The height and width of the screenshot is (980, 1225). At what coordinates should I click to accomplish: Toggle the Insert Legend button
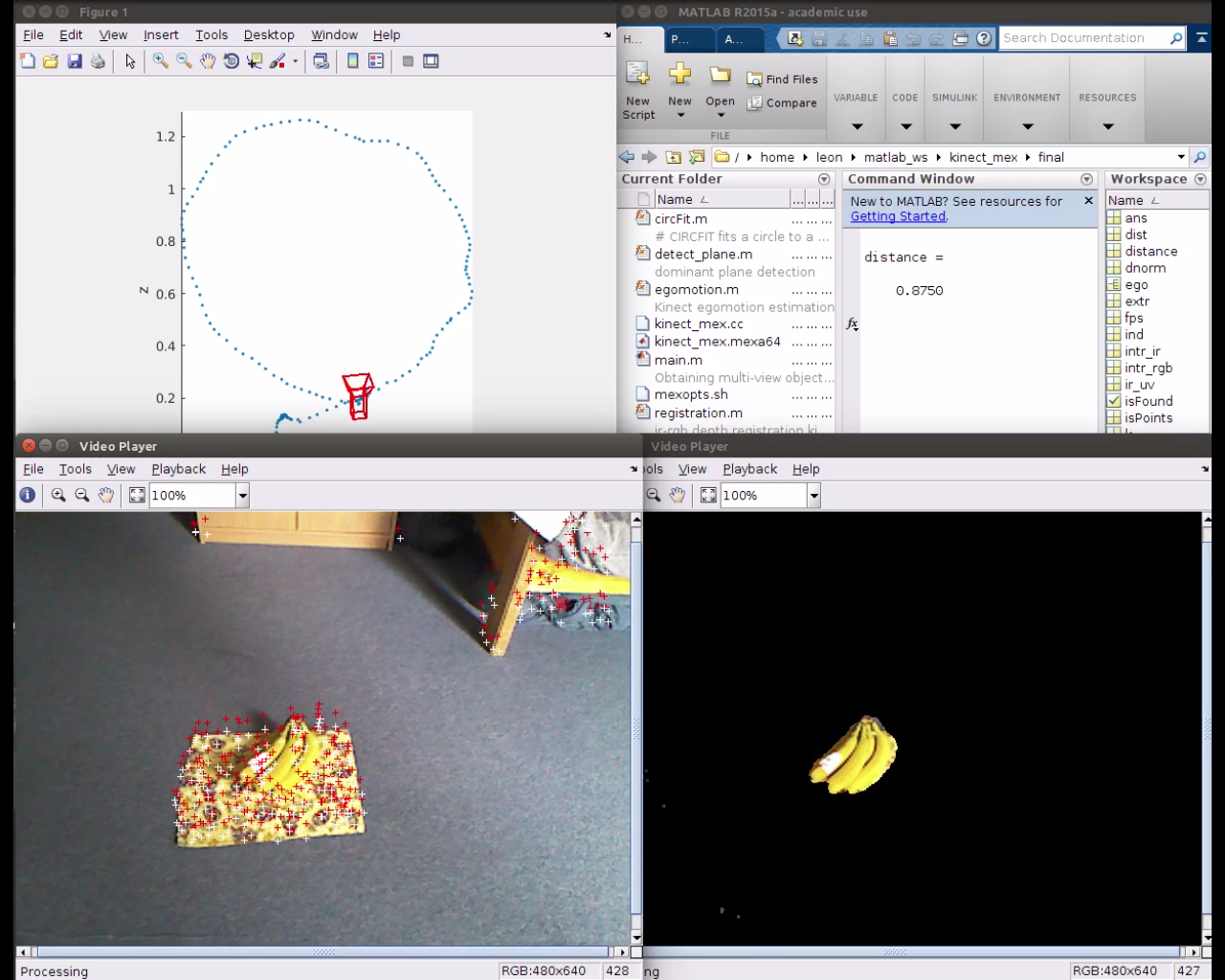[x=376, y=61]
